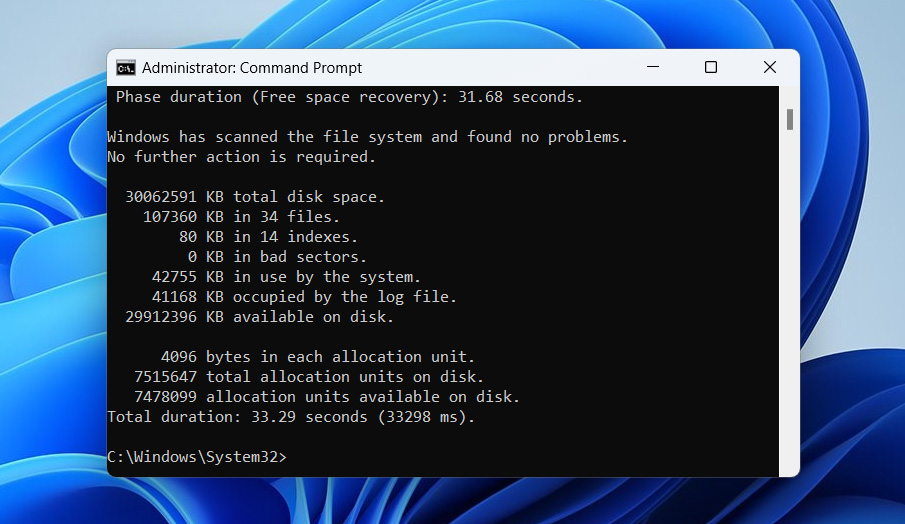This screenshot has height=524, width=905.
Task: Click 'Phase duration (Free space recovery)' line
Action: [x=349, y=97]
